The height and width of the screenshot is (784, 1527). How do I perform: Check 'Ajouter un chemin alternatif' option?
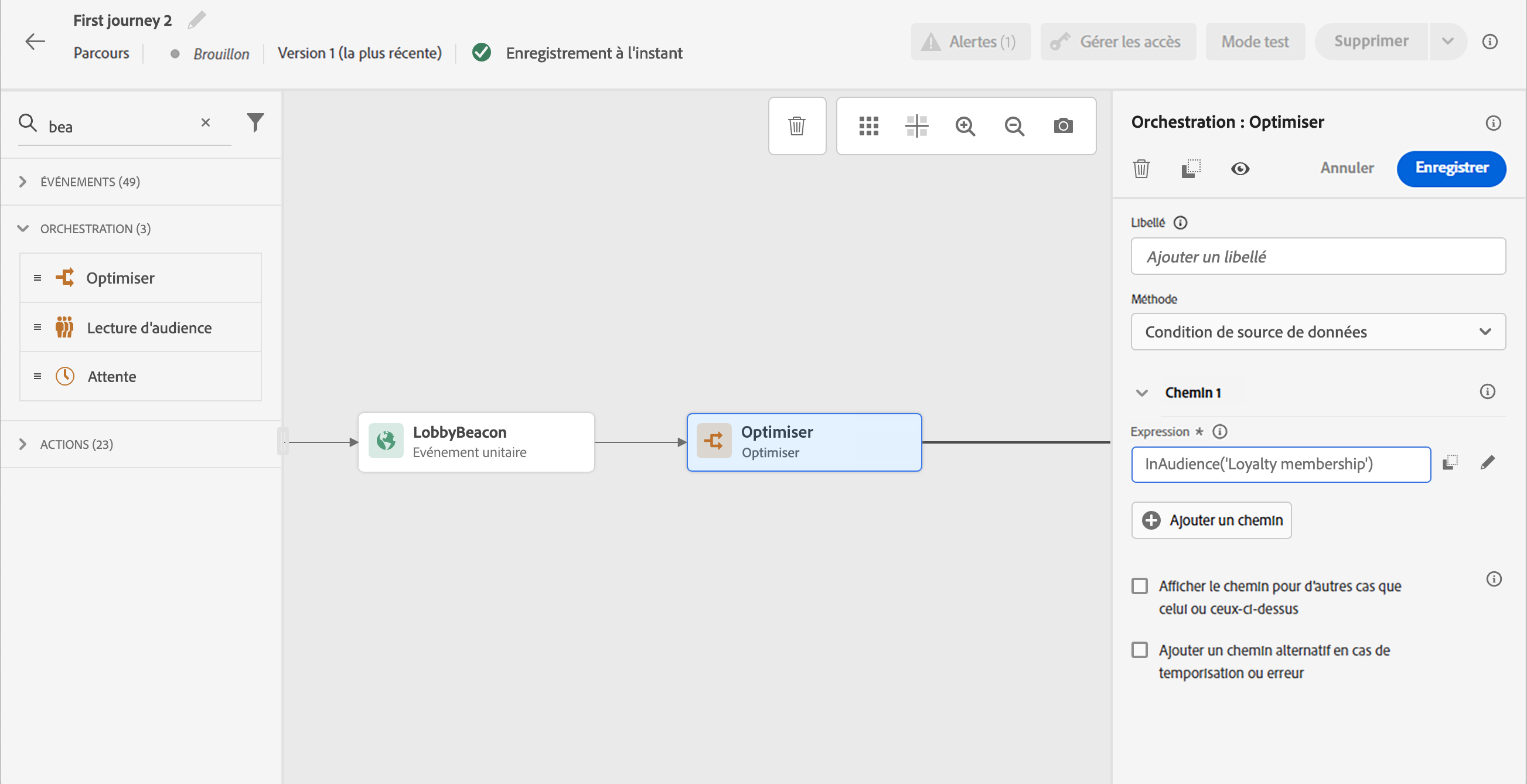(1139, 650)
